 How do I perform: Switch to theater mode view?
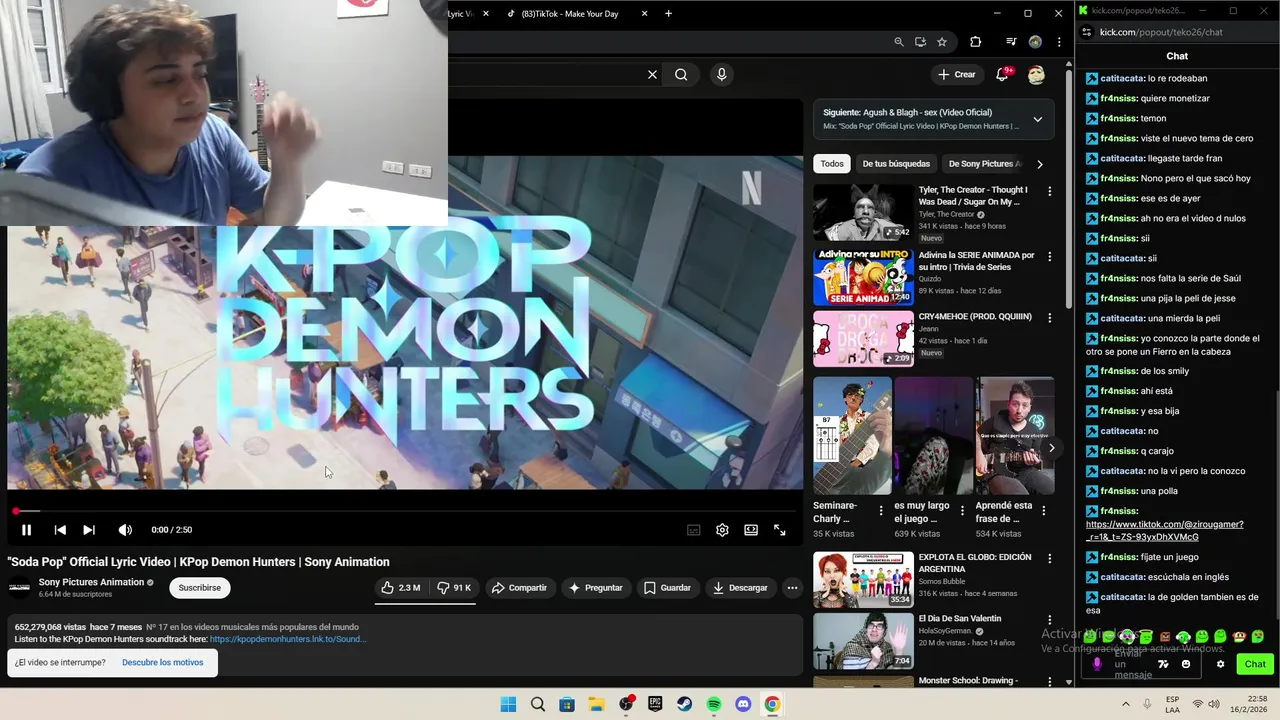(x=751, y=530)
